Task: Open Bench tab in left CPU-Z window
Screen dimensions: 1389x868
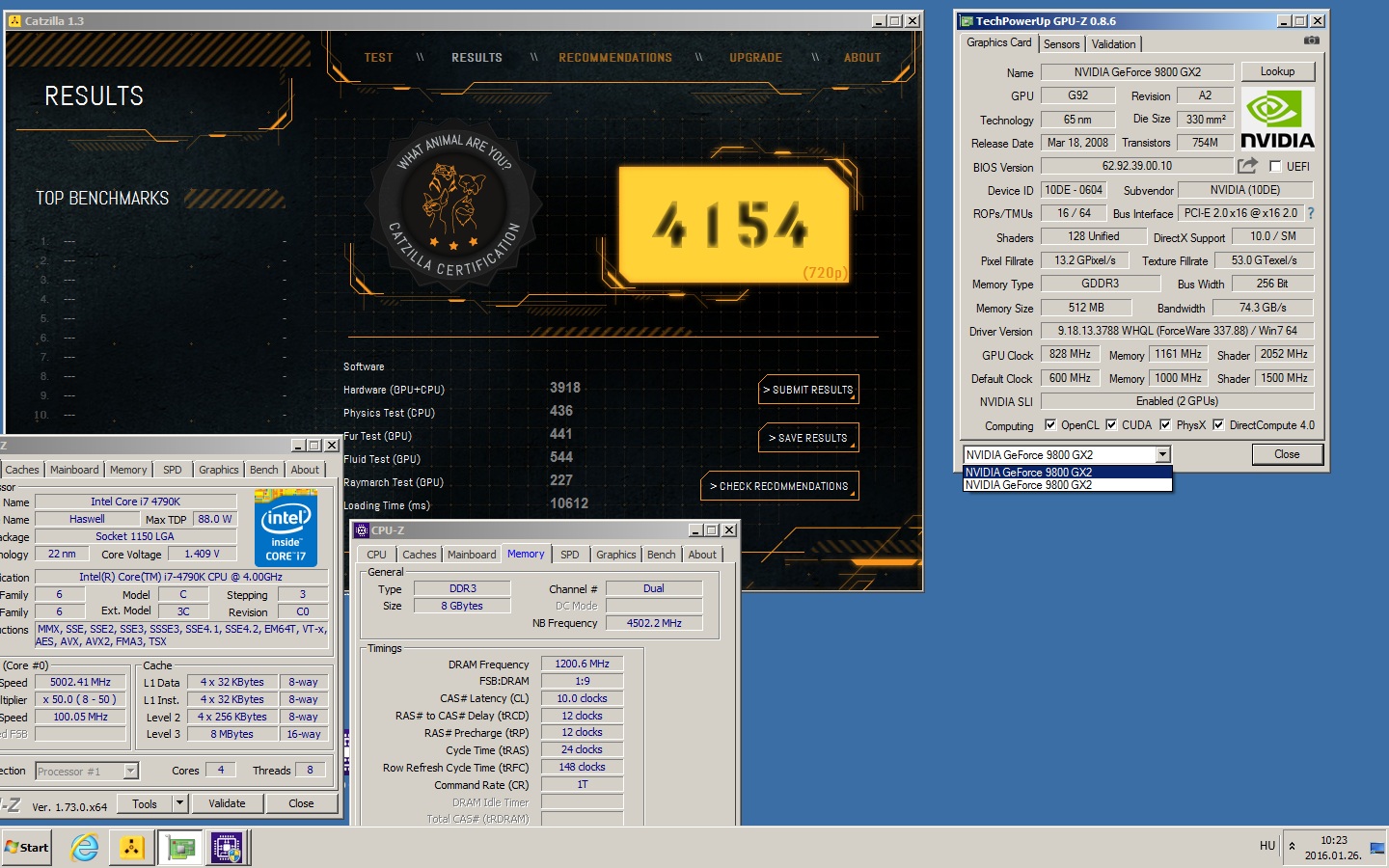Action: 263,470
